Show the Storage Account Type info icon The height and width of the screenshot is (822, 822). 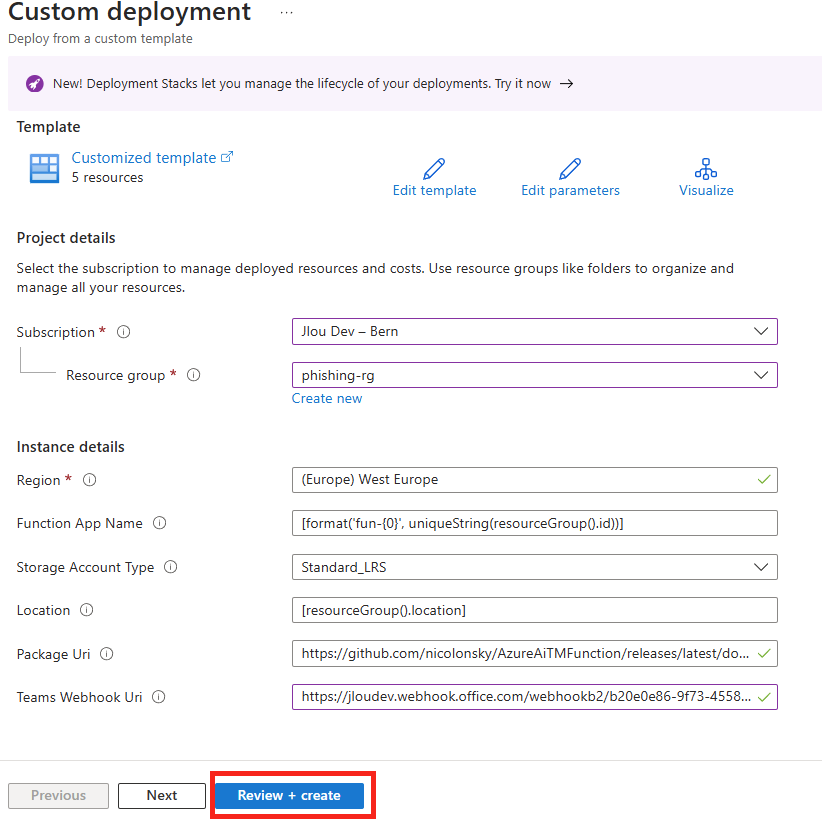click(x=170, y=567)
